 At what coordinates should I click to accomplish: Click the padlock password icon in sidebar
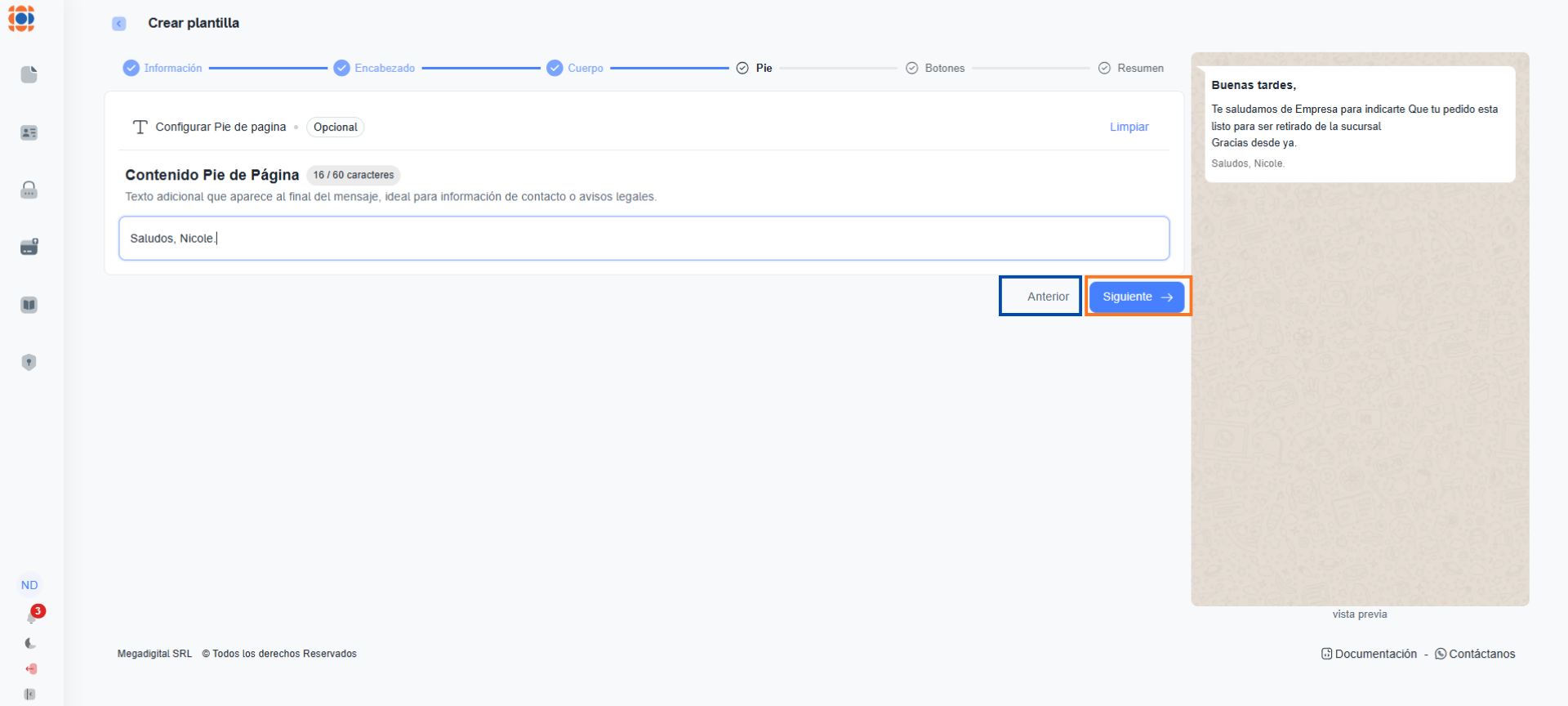29,190
